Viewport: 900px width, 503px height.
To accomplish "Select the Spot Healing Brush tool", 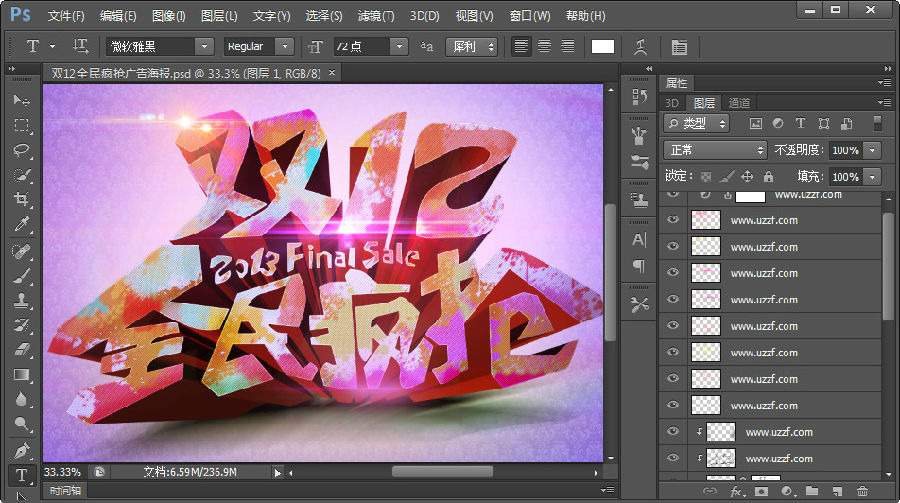I will coord(21,251).
